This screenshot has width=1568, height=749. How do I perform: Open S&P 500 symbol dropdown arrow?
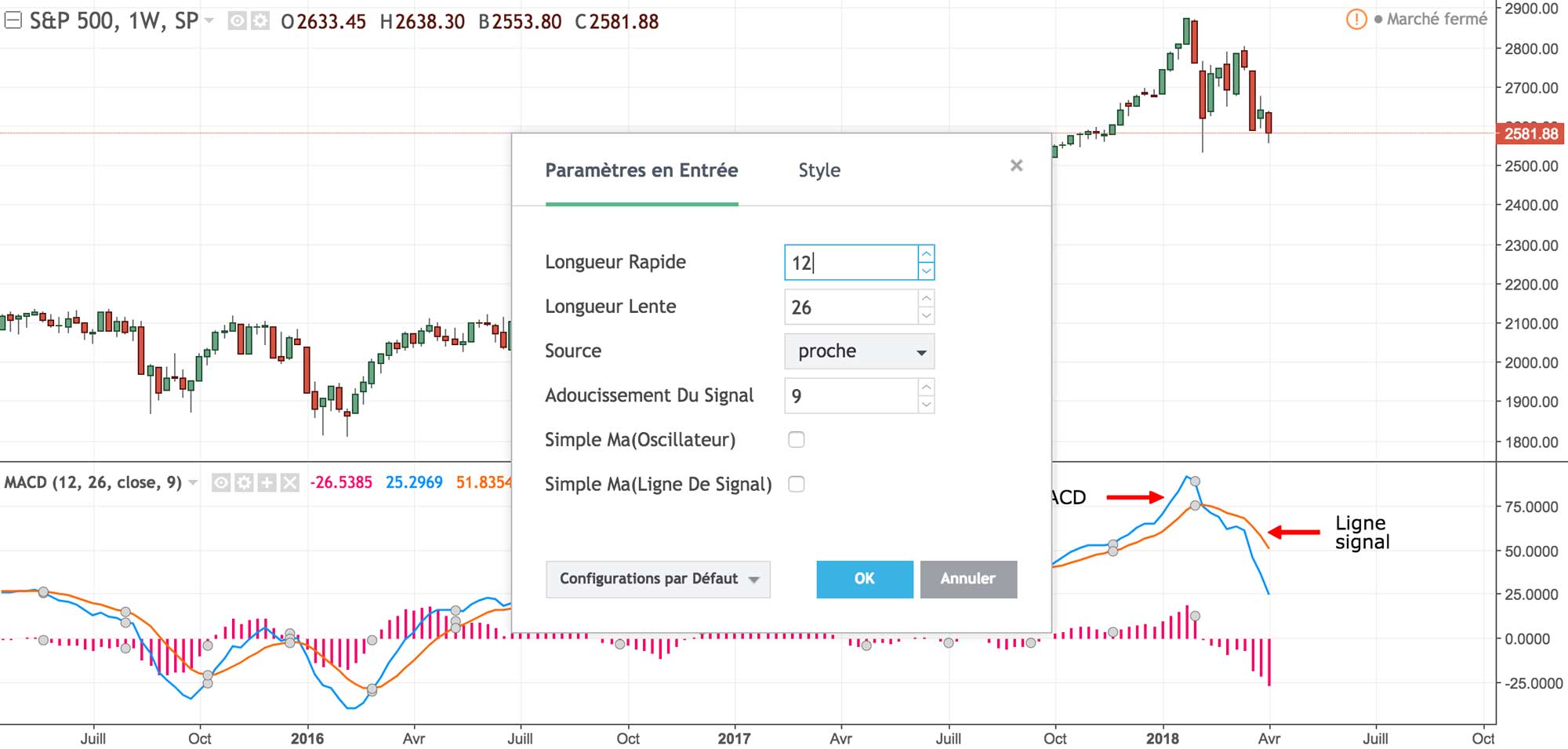coord(209,21)
